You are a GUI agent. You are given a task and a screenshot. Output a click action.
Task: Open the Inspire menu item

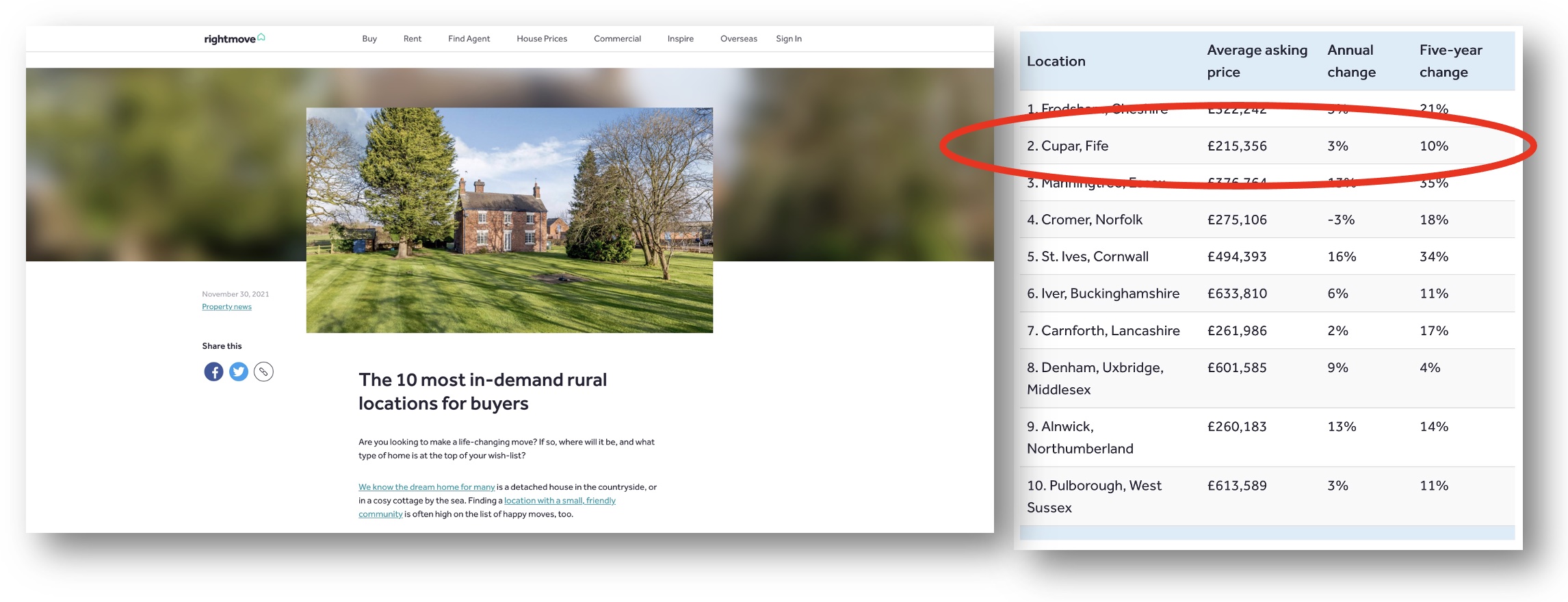click(680, 39)
